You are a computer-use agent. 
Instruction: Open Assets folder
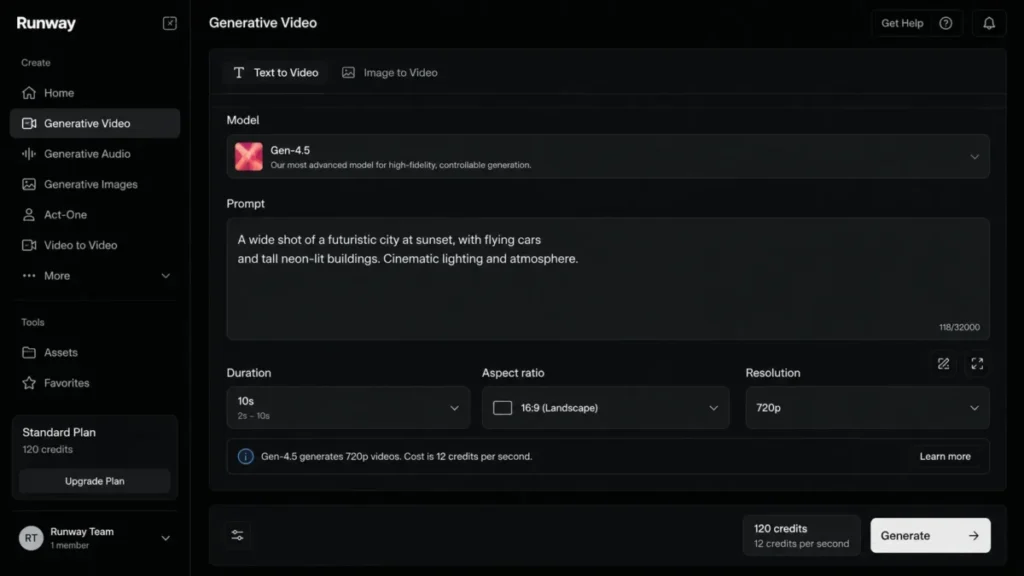tap(95, 353)
